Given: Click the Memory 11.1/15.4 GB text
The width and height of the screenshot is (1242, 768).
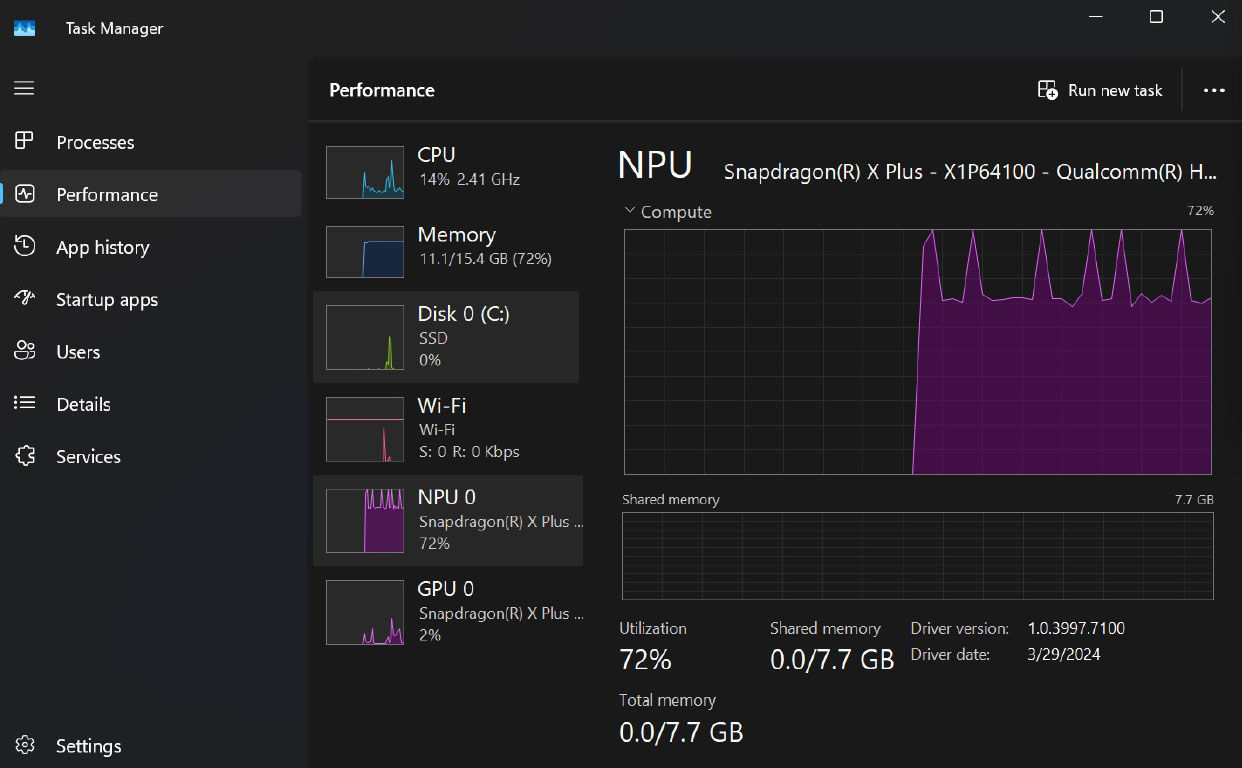Looking at the screenshot, I should click(485, 259).
